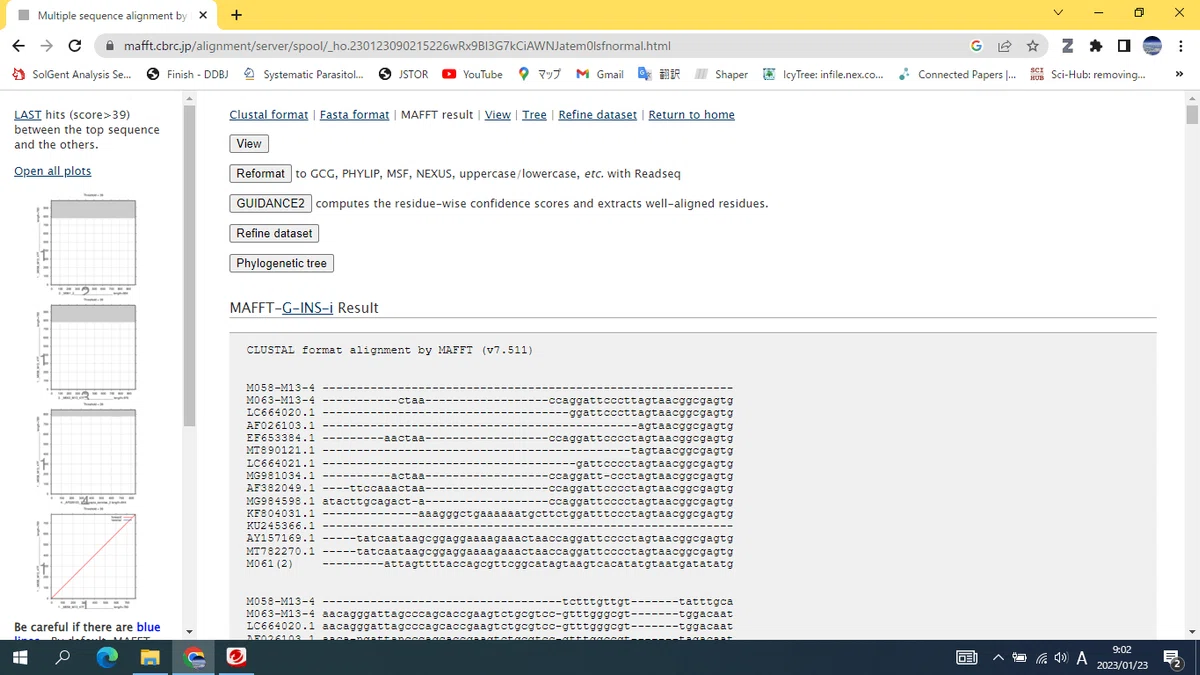Open the G-INS-i method link
Viewport: 1200px width, 675px height.
click(x=307, y=308)
